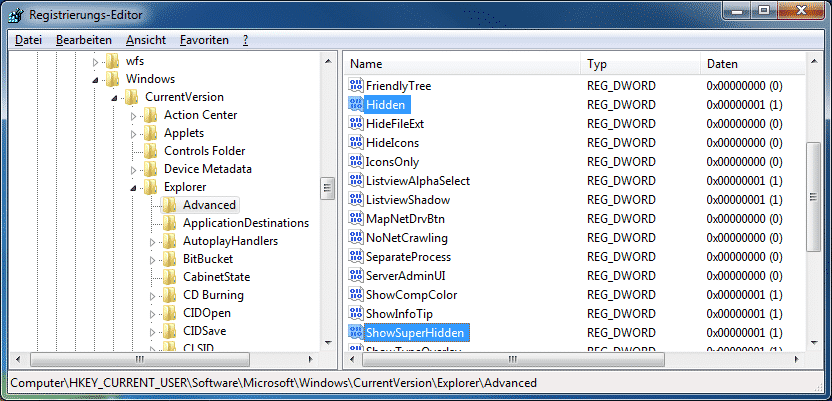
Task: Click the folder icon of BitBucket key
Action: click(169, 259)
